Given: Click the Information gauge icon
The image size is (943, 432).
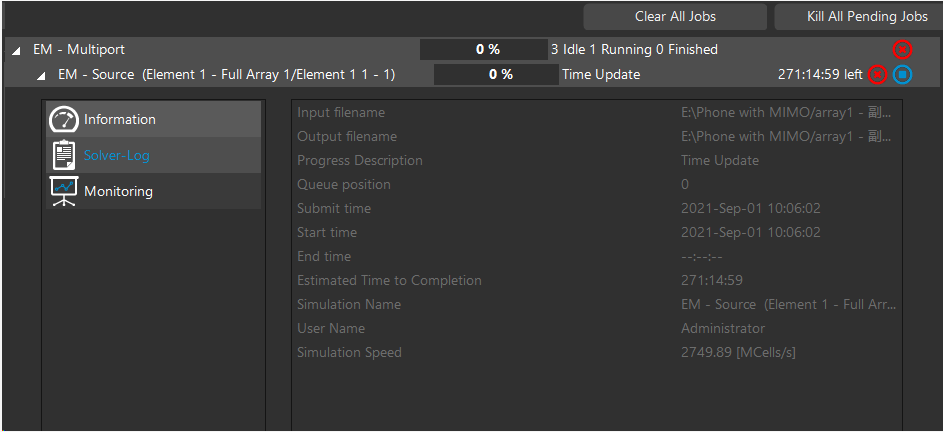Looking at the screenshot, I should (x=64, y=119).
